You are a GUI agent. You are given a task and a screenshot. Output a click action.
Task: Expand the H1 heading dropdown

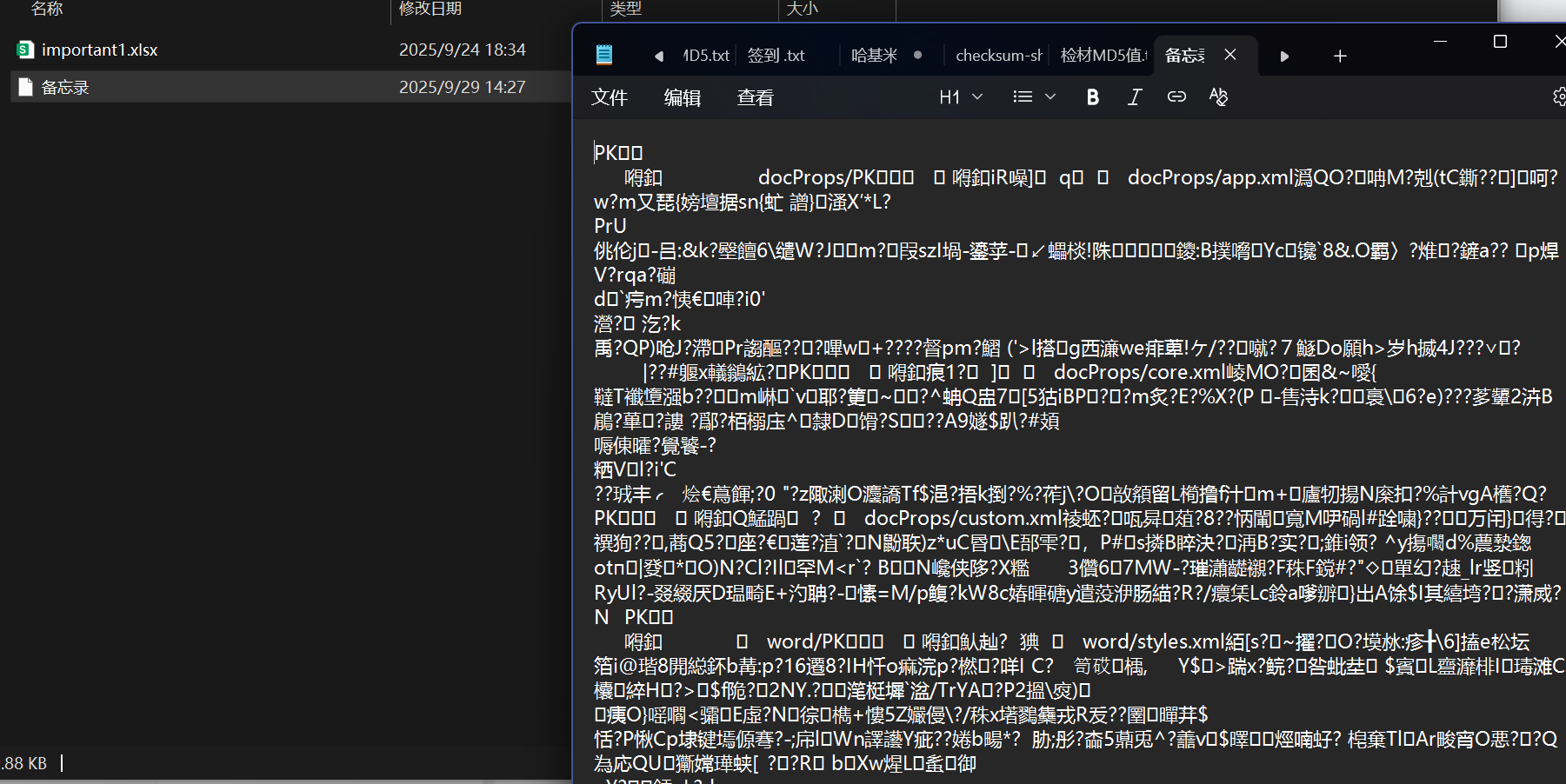(961, 97)
